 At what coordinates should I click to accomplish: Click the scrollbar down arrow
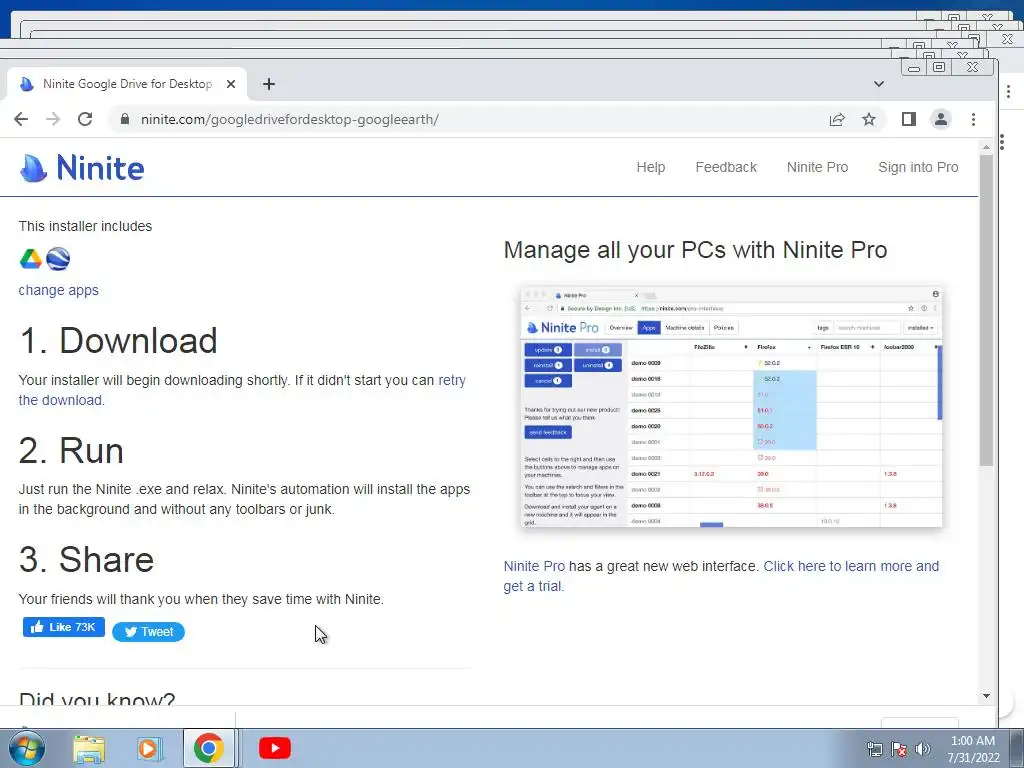tap(986, 696)
